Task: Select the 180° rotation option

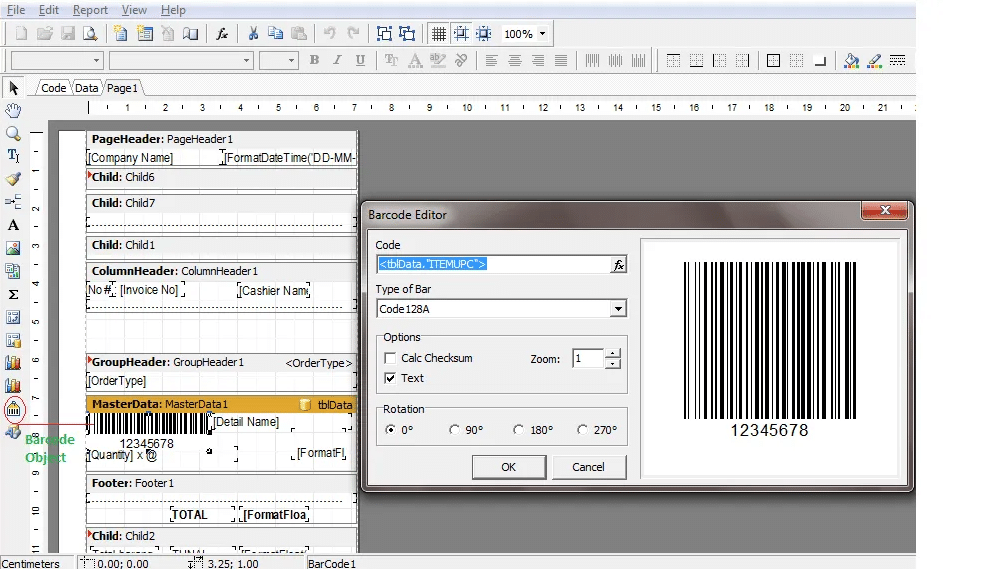Action: click(x=518, y=430)
